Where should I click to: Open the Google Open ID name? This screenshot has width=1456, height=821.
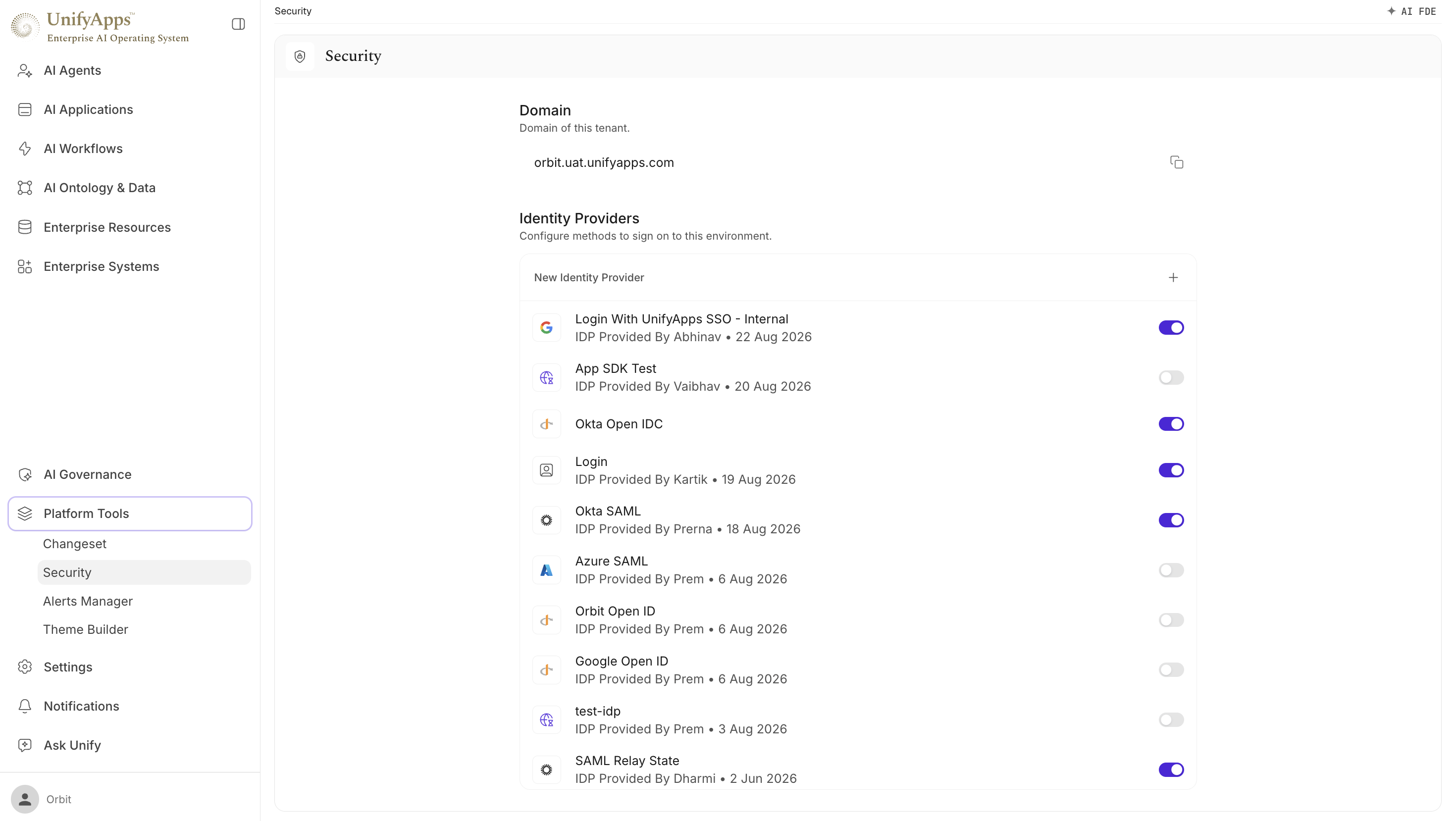point(622,662)
